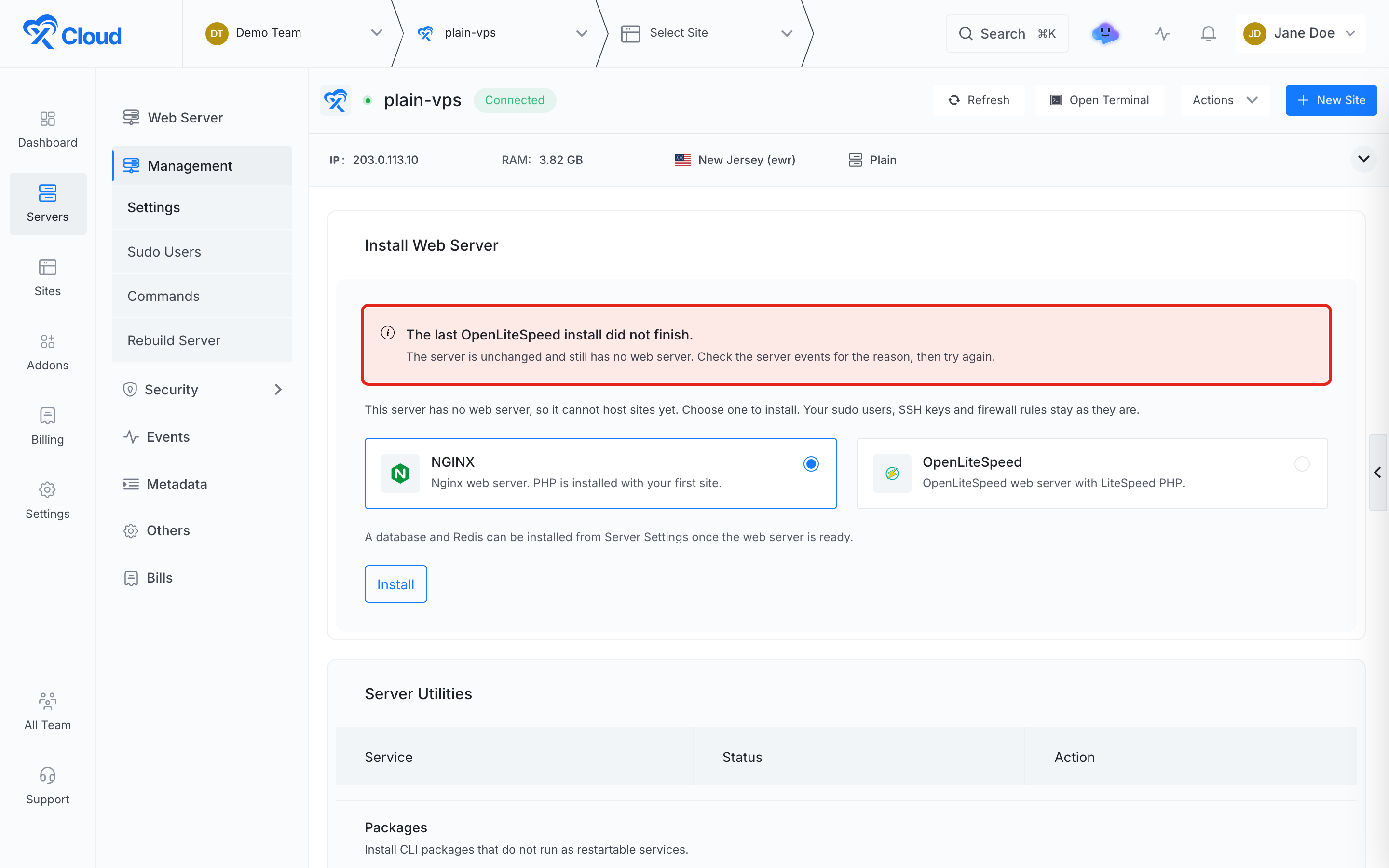Select the Management menu item
1389x868 pixels.
pos(203,166)
